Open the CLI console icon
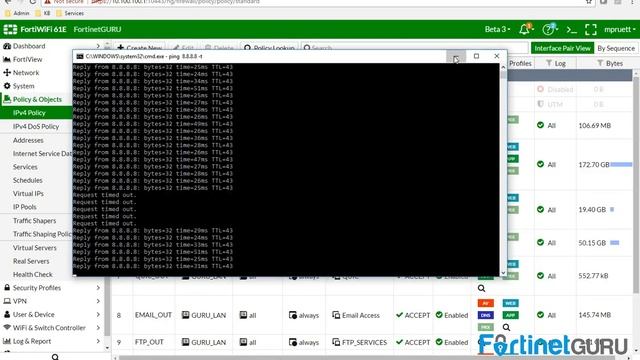Viewport: 640px width, 360px height. 572,29
